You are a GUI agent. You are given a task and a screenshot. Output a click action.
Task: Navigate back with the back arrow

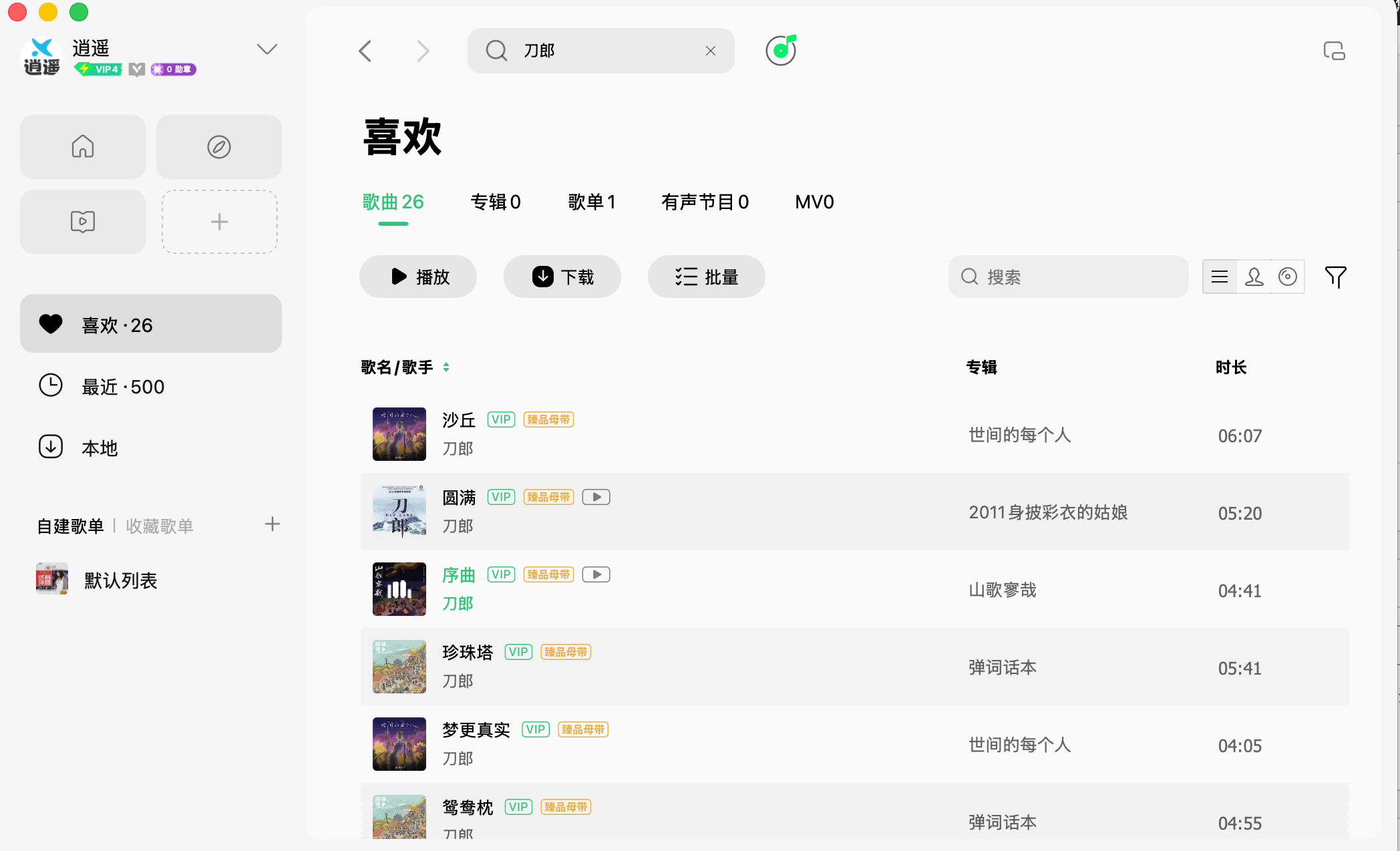pyautogui.click(x=365, y=50)
